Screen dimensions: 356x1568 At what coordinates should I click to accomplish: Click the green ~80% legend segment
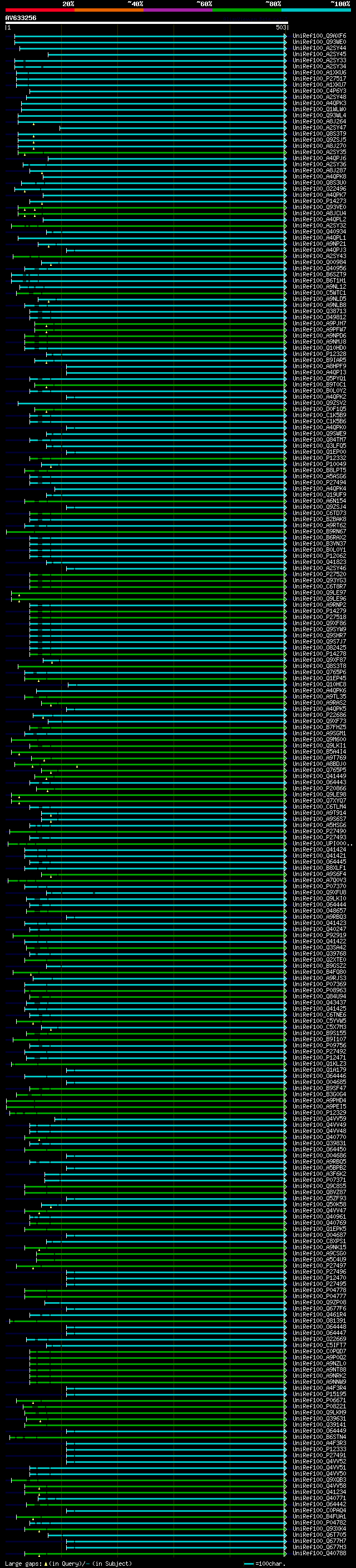pos(247,10)
